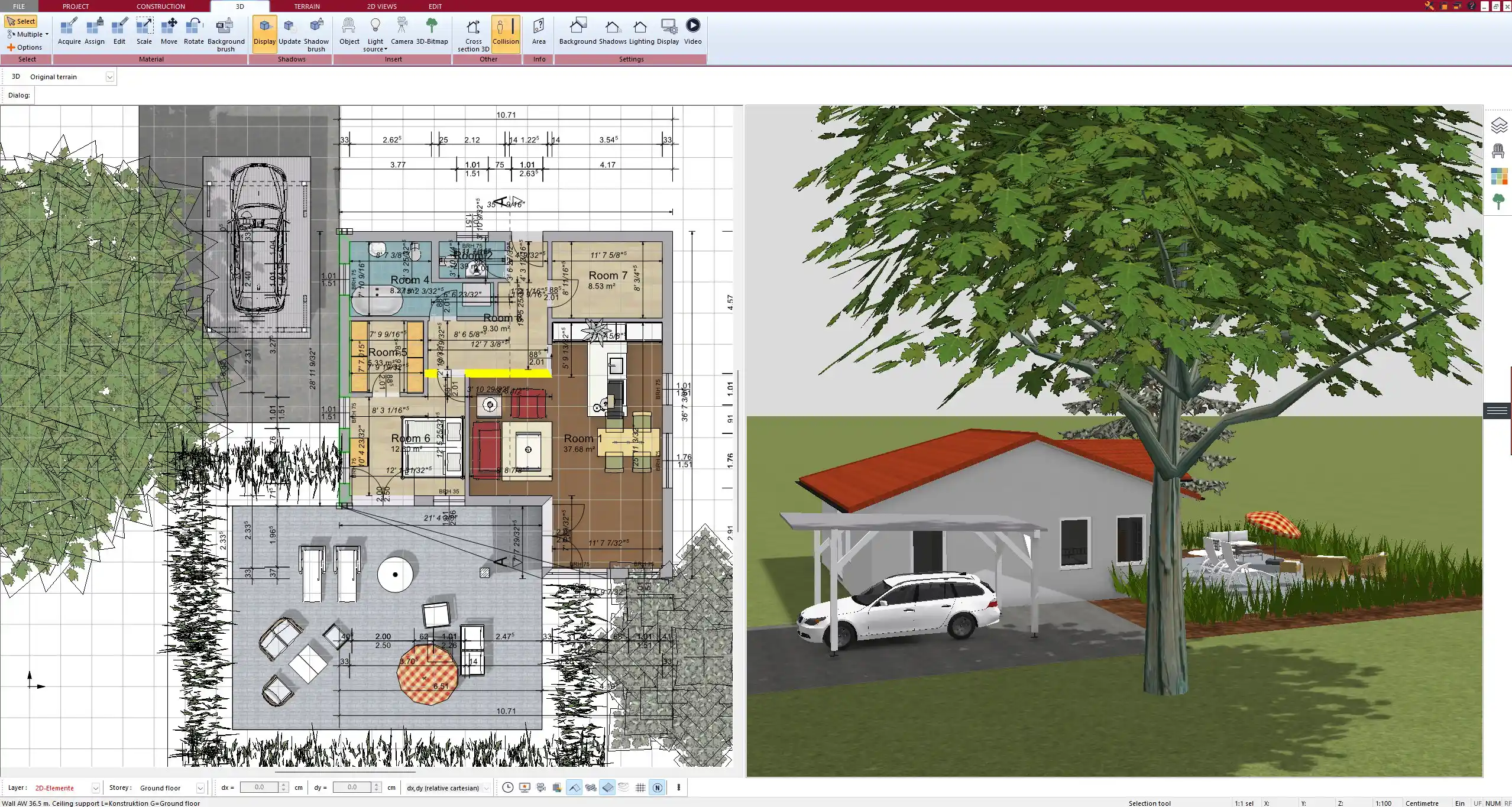Open the Layer 2D-Elemente dropdown
The width and height of the screenshot is (1512, 807).
click(x=95, y=788)
